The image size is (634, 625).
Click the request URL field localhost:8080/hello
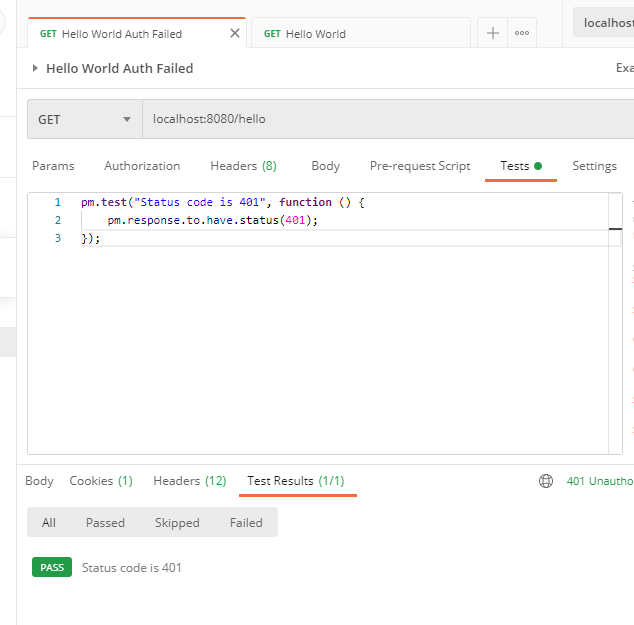click(388, 119)
